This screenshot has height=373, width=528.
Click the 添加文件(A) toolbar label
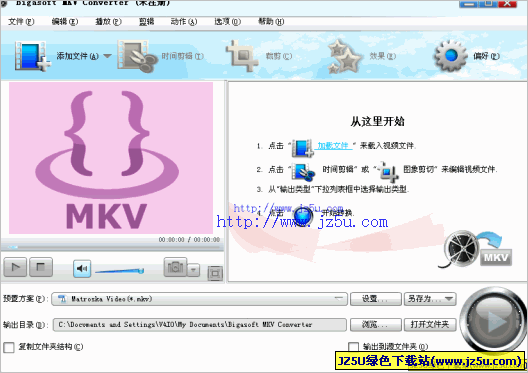(x=77, y=56)
